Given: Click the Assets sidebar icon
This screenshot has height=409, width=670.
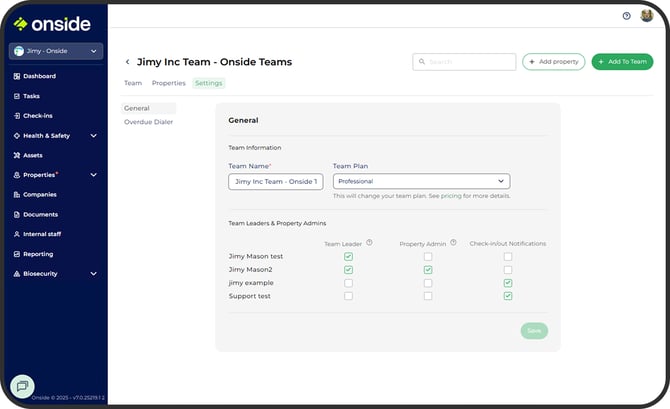Looking at the screenshot, I should coord(17,155).
